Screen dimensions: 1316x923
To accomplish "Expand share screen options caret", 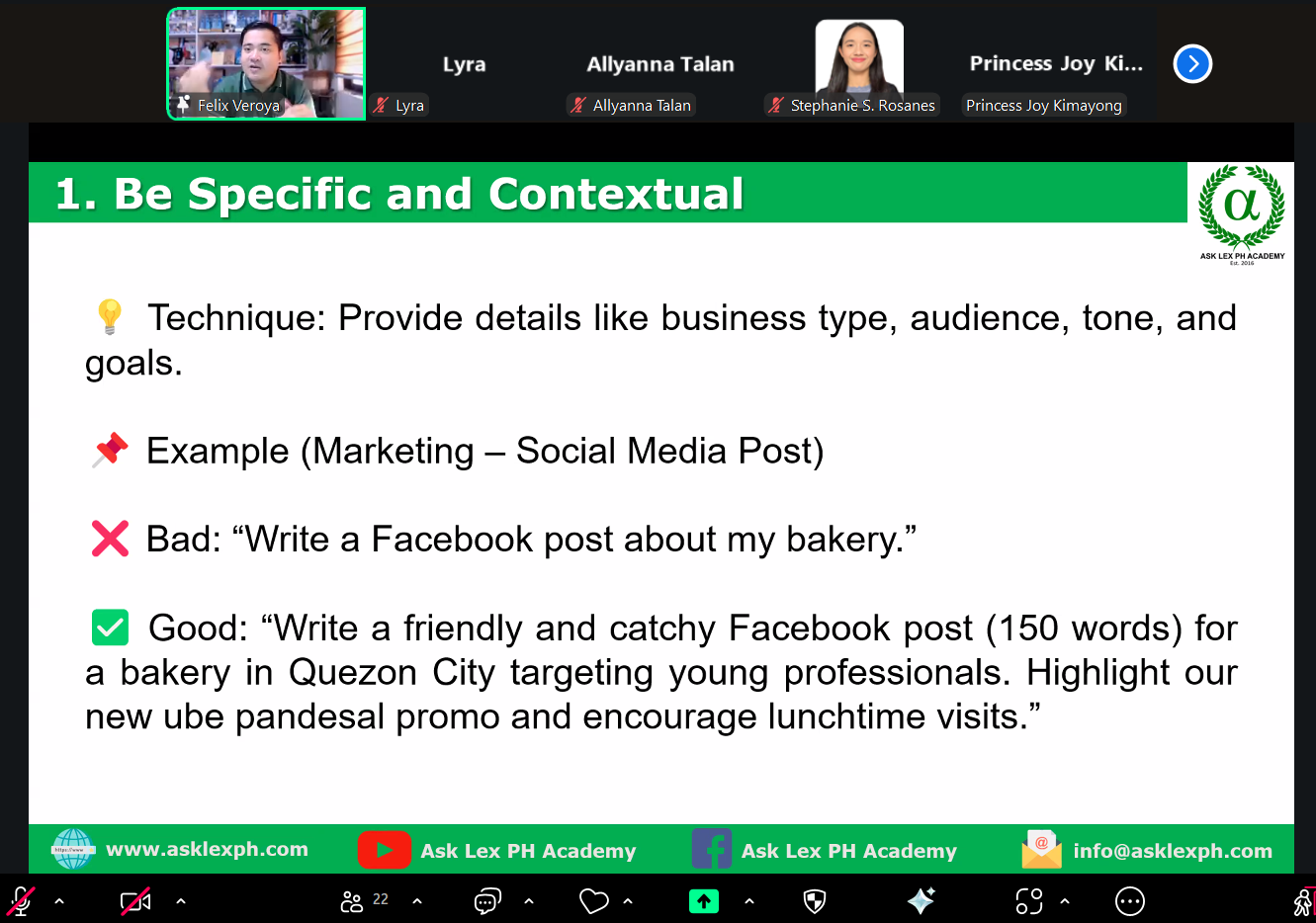I will (x=749, y=901).
